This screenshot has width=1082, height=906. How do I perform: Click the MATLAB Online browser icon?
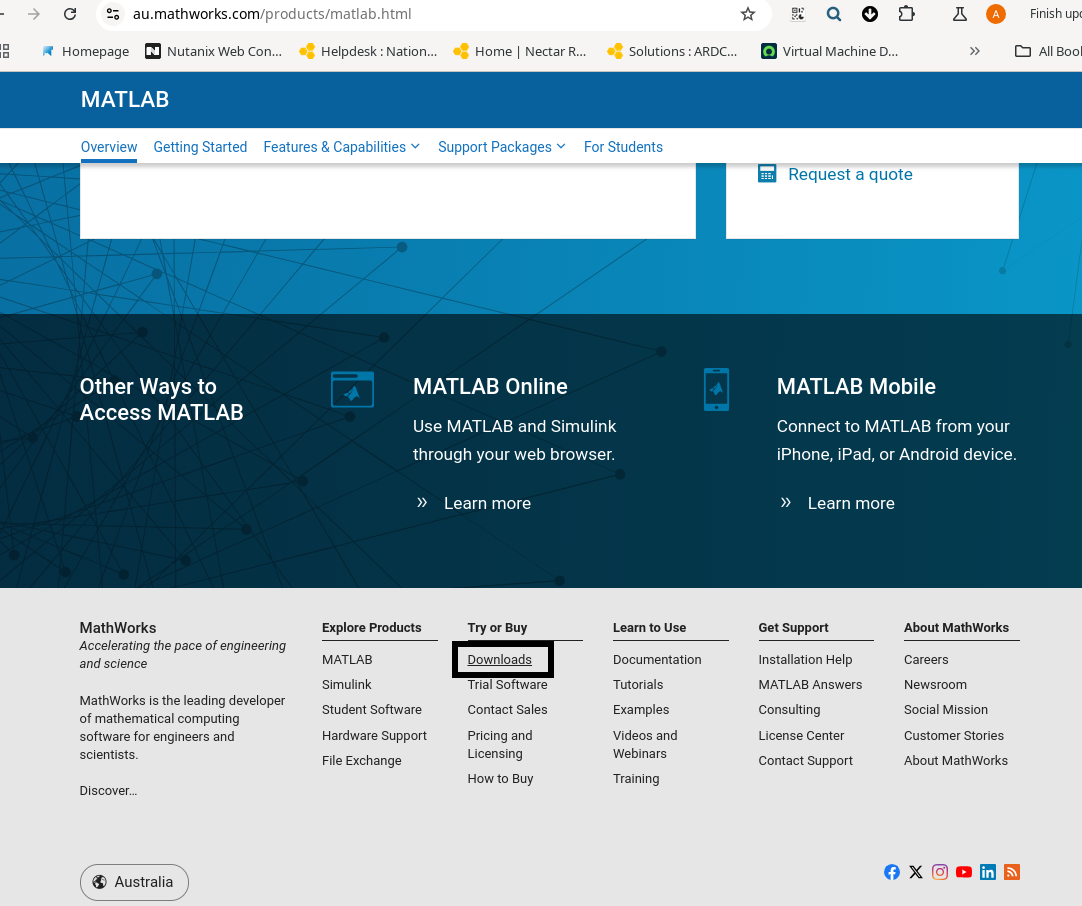coord(353,390)
